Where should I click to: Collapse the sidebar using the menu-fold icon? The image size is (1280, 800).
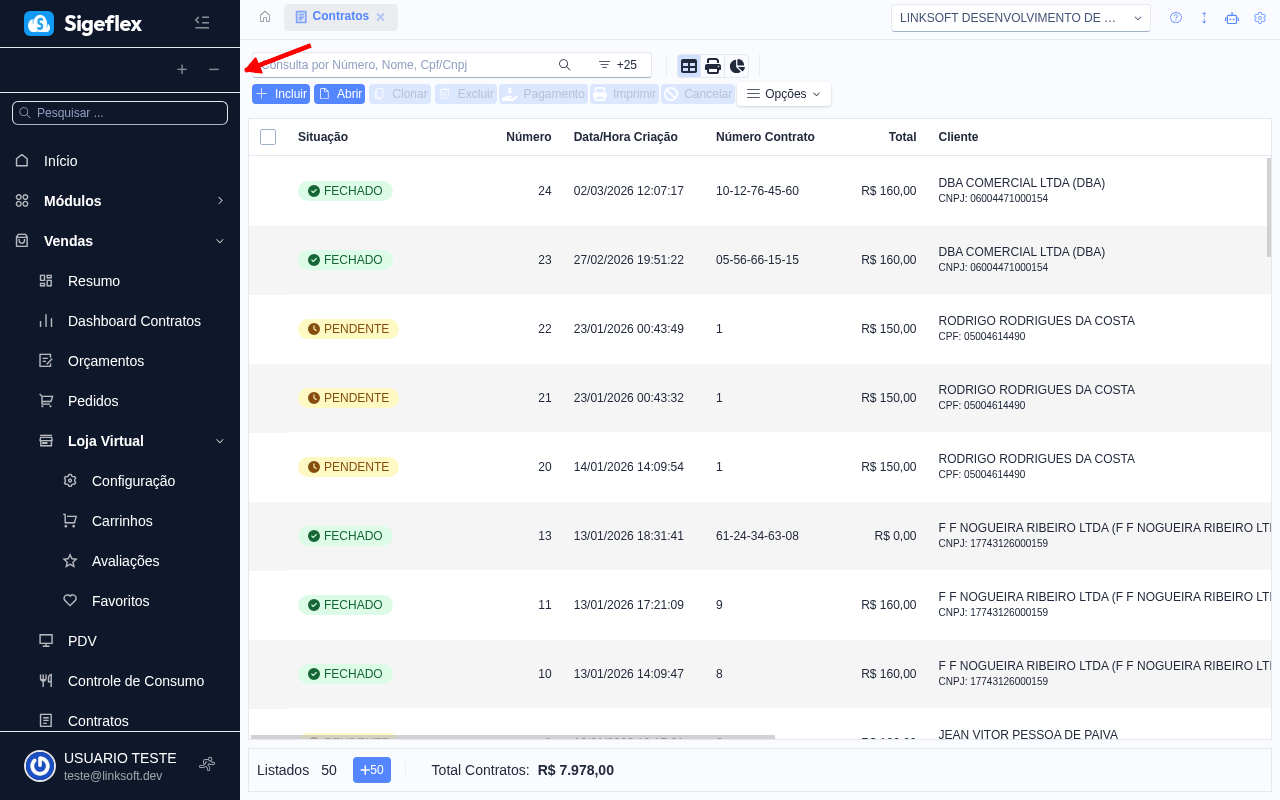click(202, 22)
